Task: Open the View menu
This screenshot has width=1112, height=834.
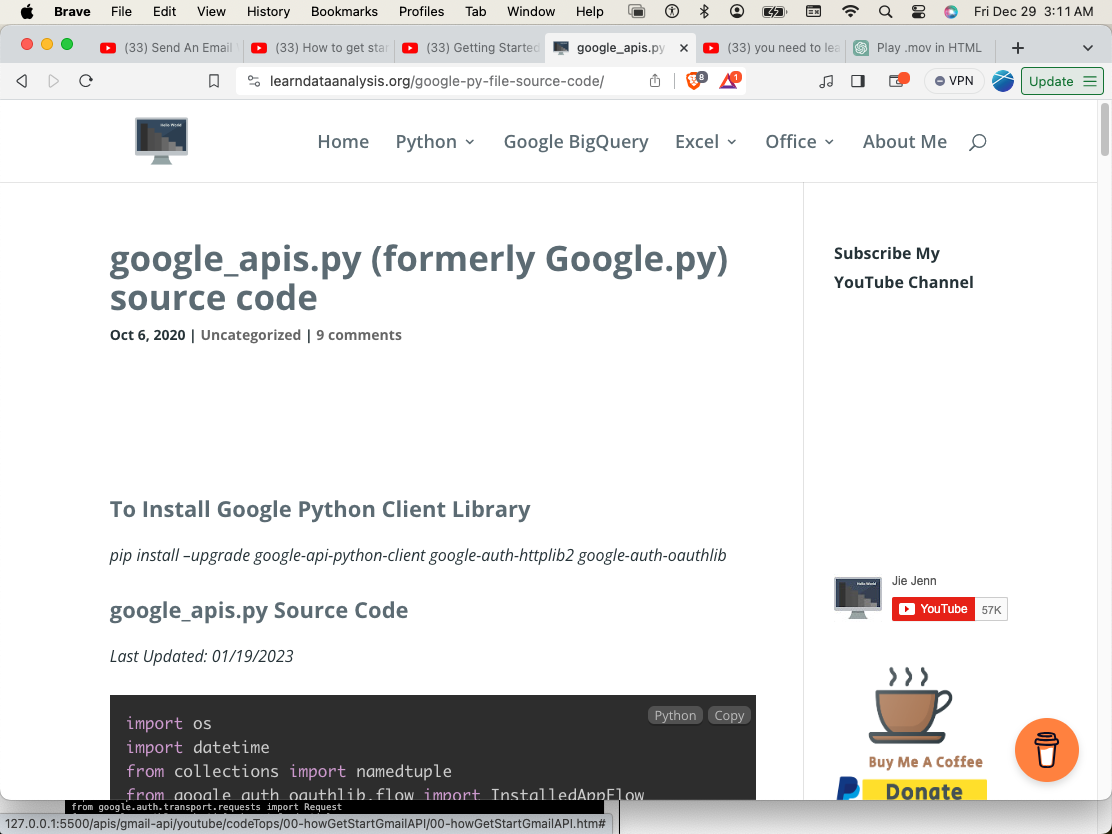Action: tap(211, 11)
